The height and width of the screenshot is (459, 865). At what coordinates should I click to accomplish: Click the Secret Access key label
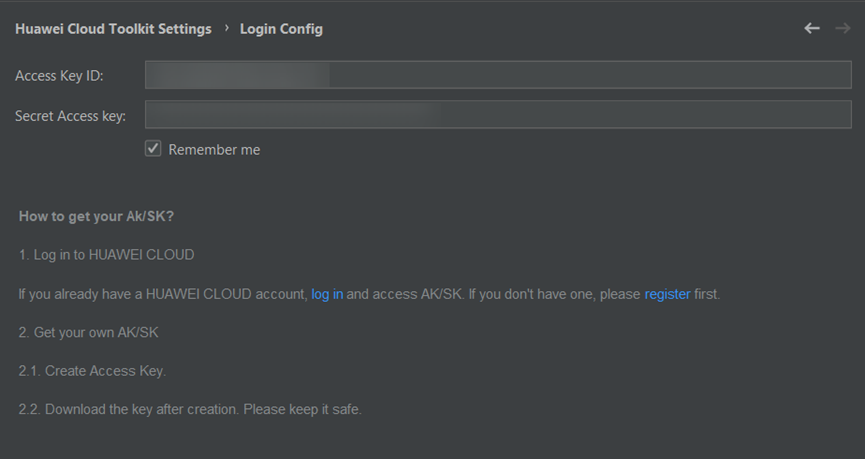pos(70,116)
